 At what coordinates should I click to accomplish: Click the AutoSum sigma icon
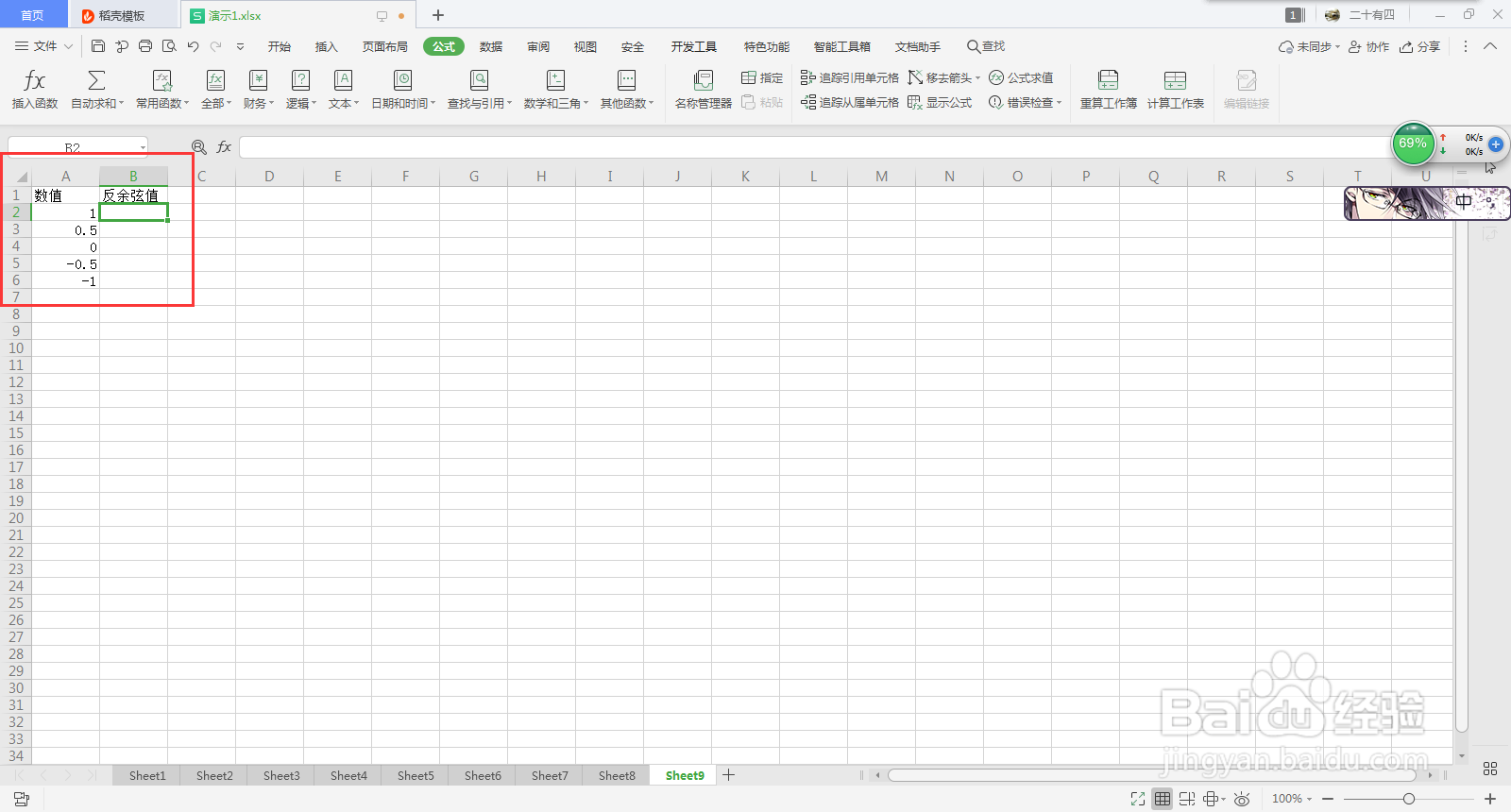tap(96, 81)
